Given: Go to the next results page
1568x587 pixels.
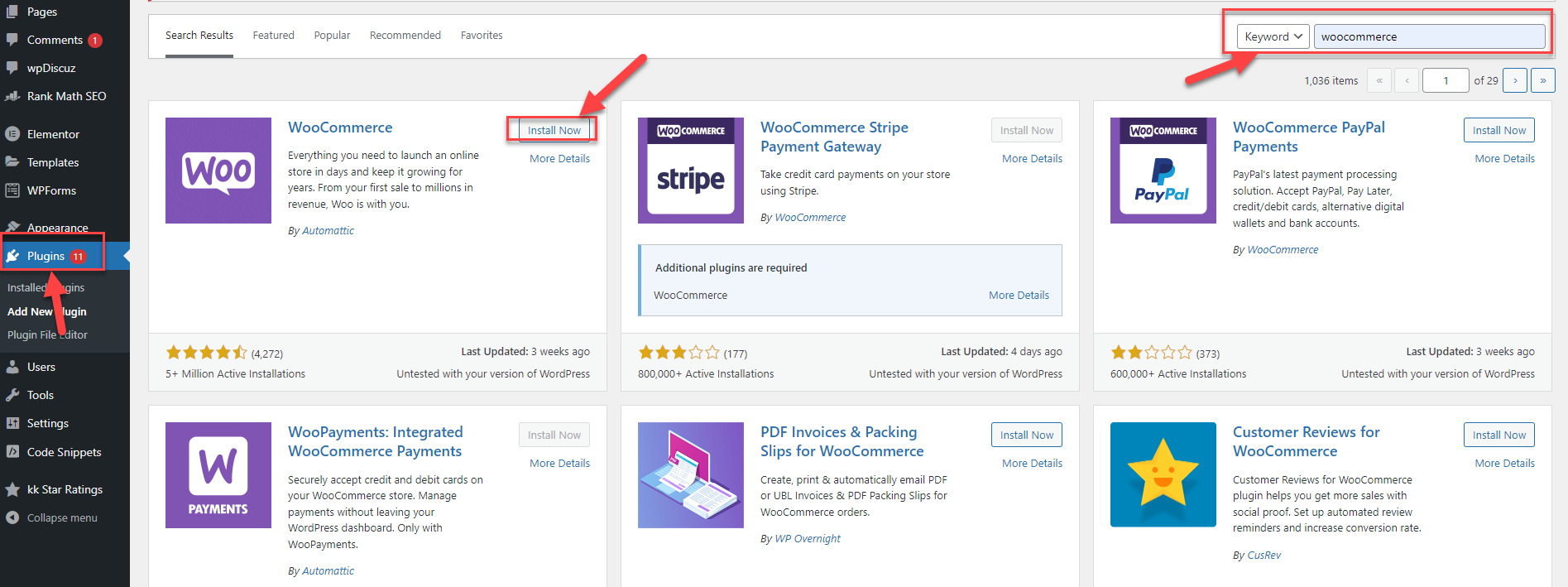Looking at the screenshot, I should (x=1515, y=80).
